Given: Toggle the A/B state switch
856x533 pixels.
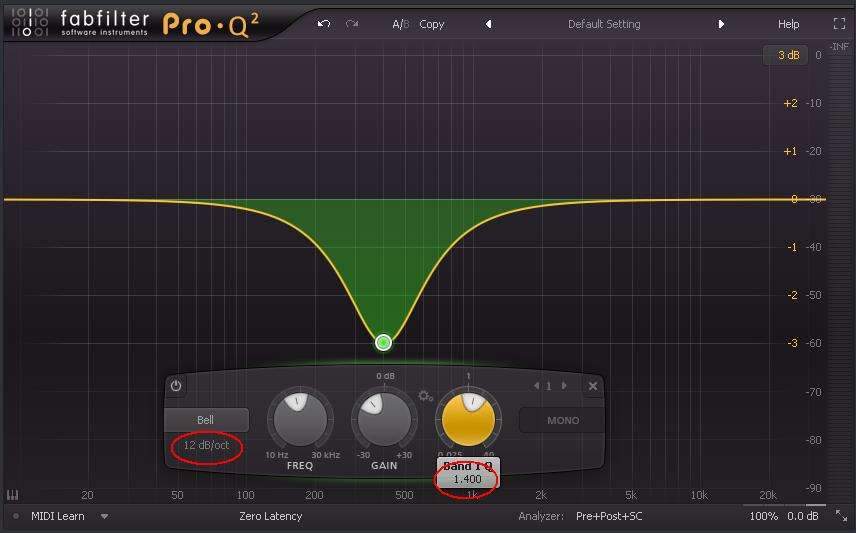Looking at the screenshot, I should [x=400, y=24].
